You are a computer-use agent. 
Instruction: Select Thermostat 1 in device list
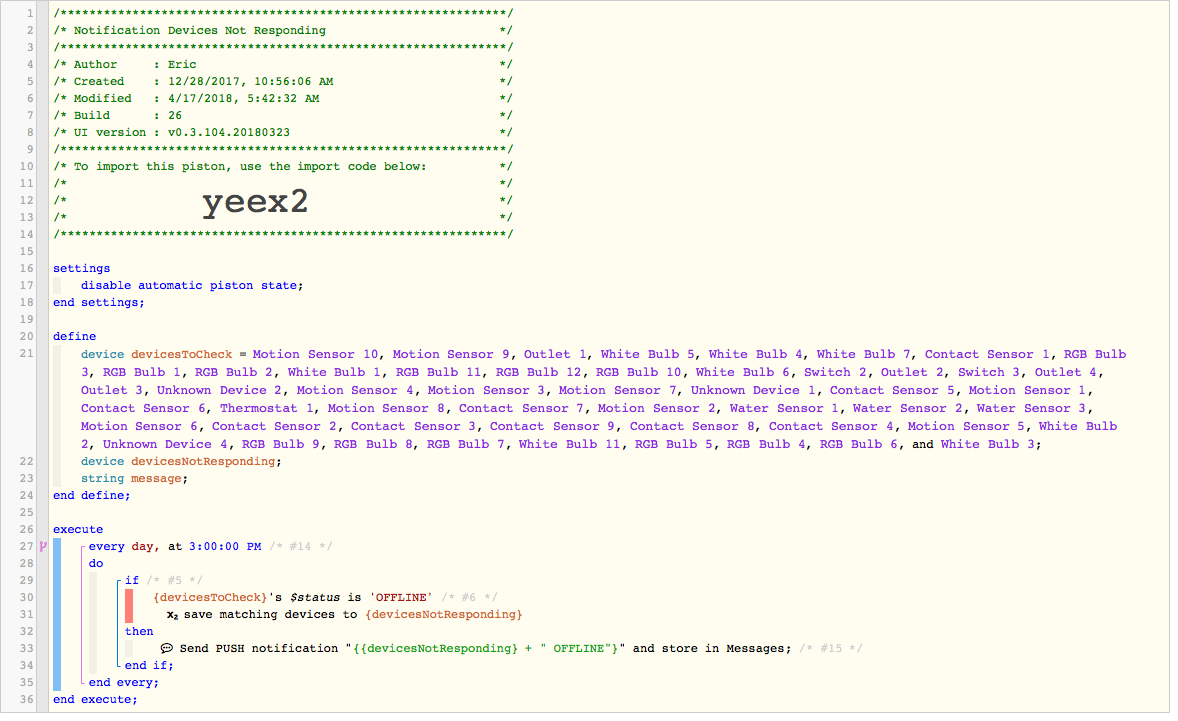click(267, 409)
